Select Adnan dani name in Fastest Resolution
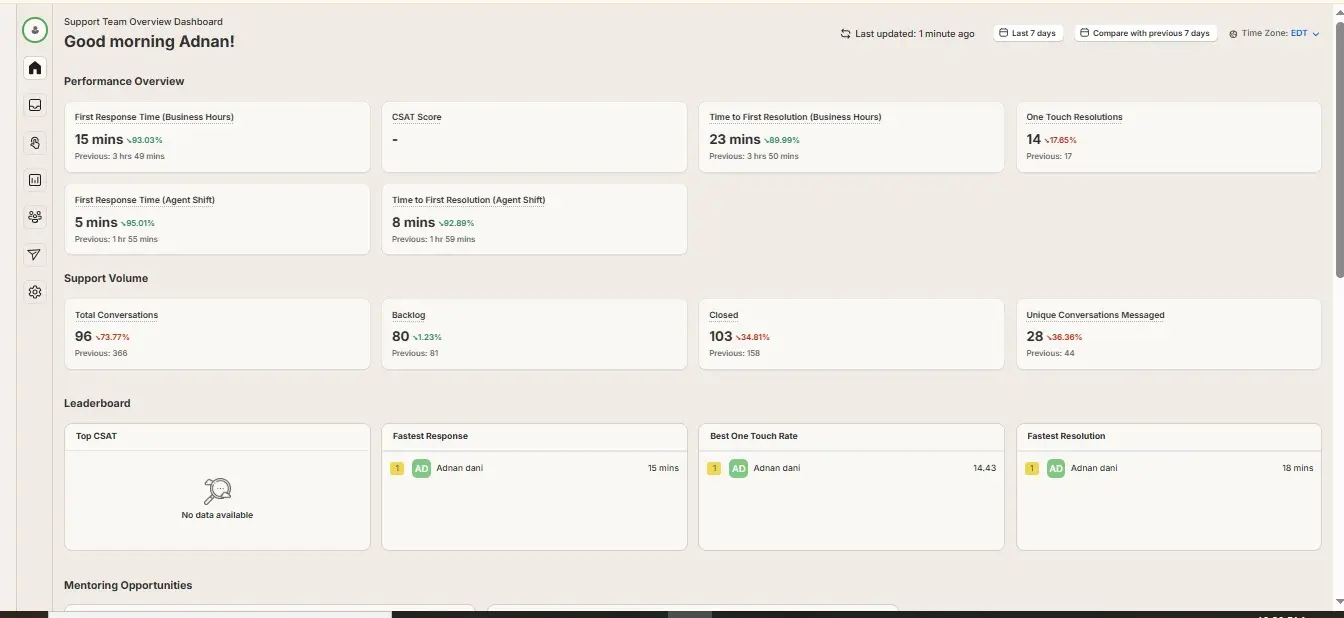1344x618 pixels. click(x=1094, y=468)
